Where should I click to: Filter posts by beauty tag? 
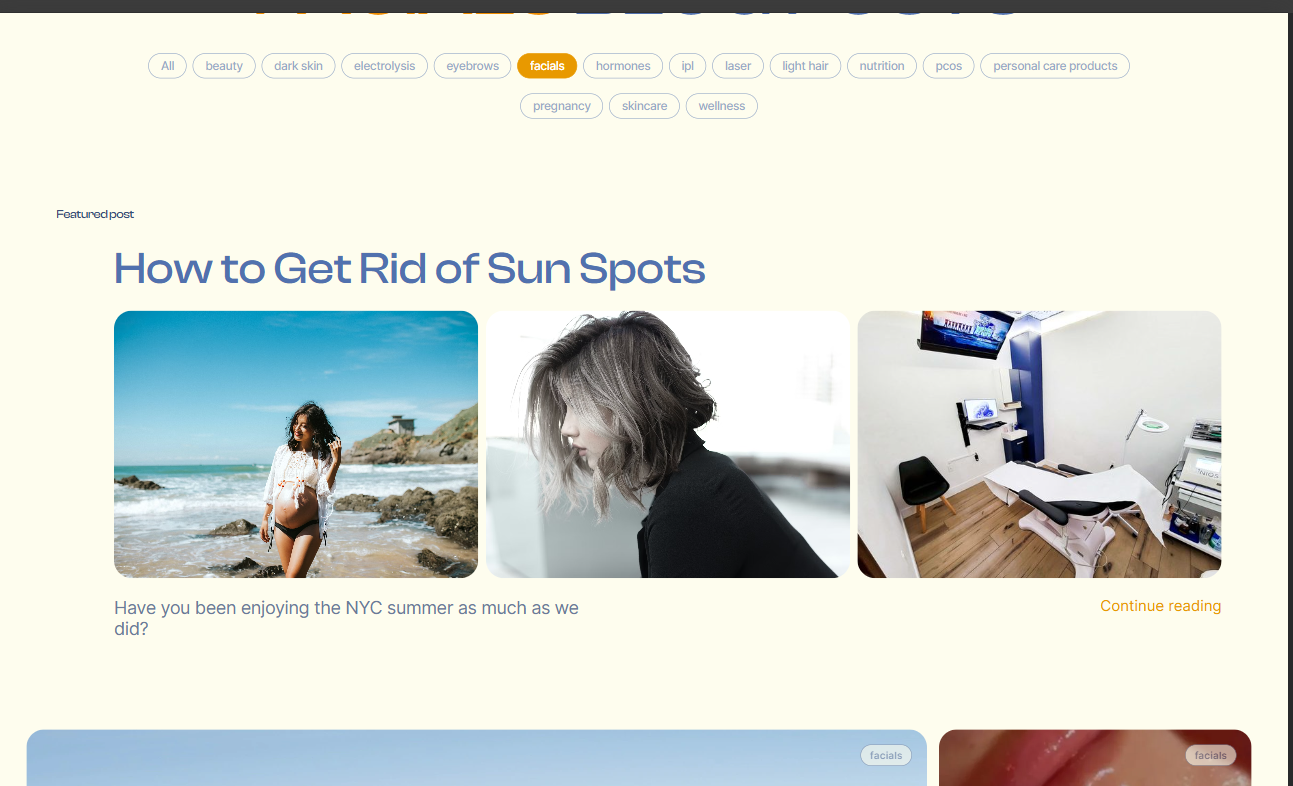[224, 66]
